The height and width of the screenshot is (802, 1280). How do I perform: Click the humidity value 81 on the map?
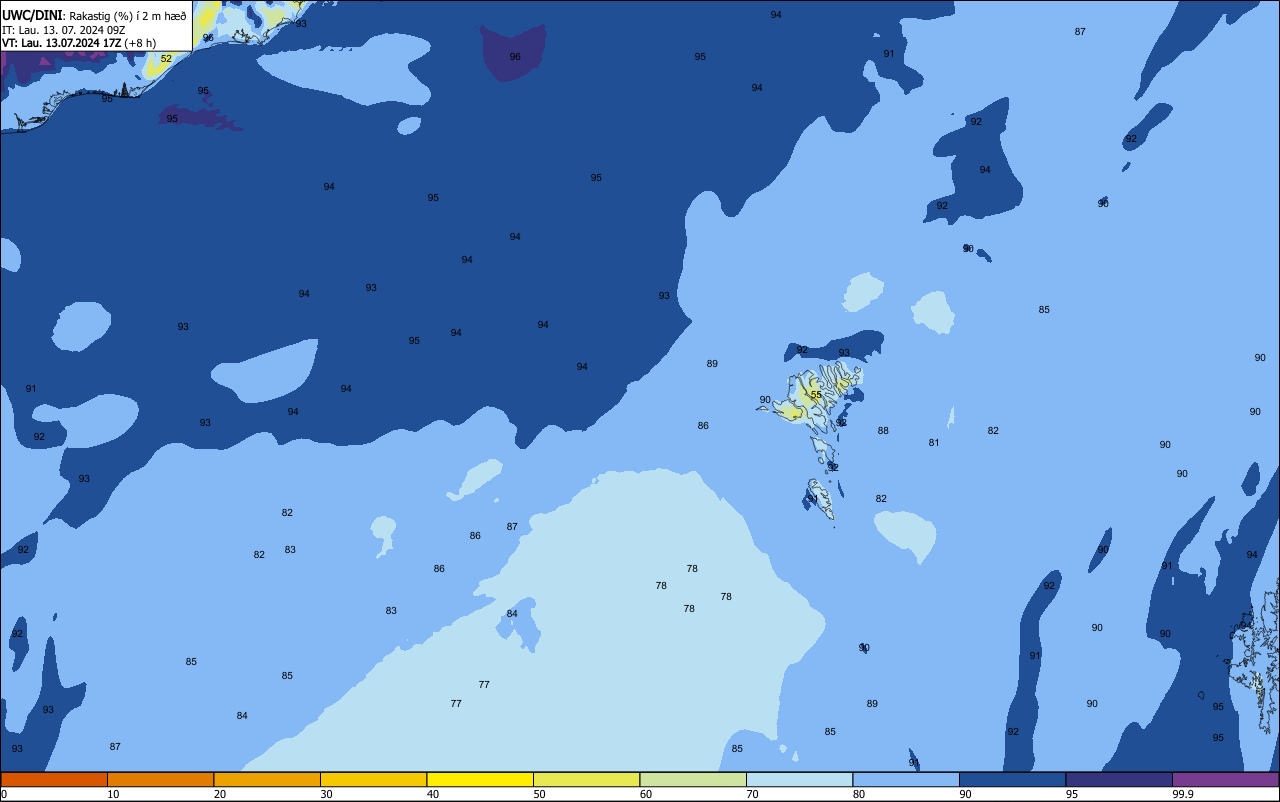tap(934, 443)
